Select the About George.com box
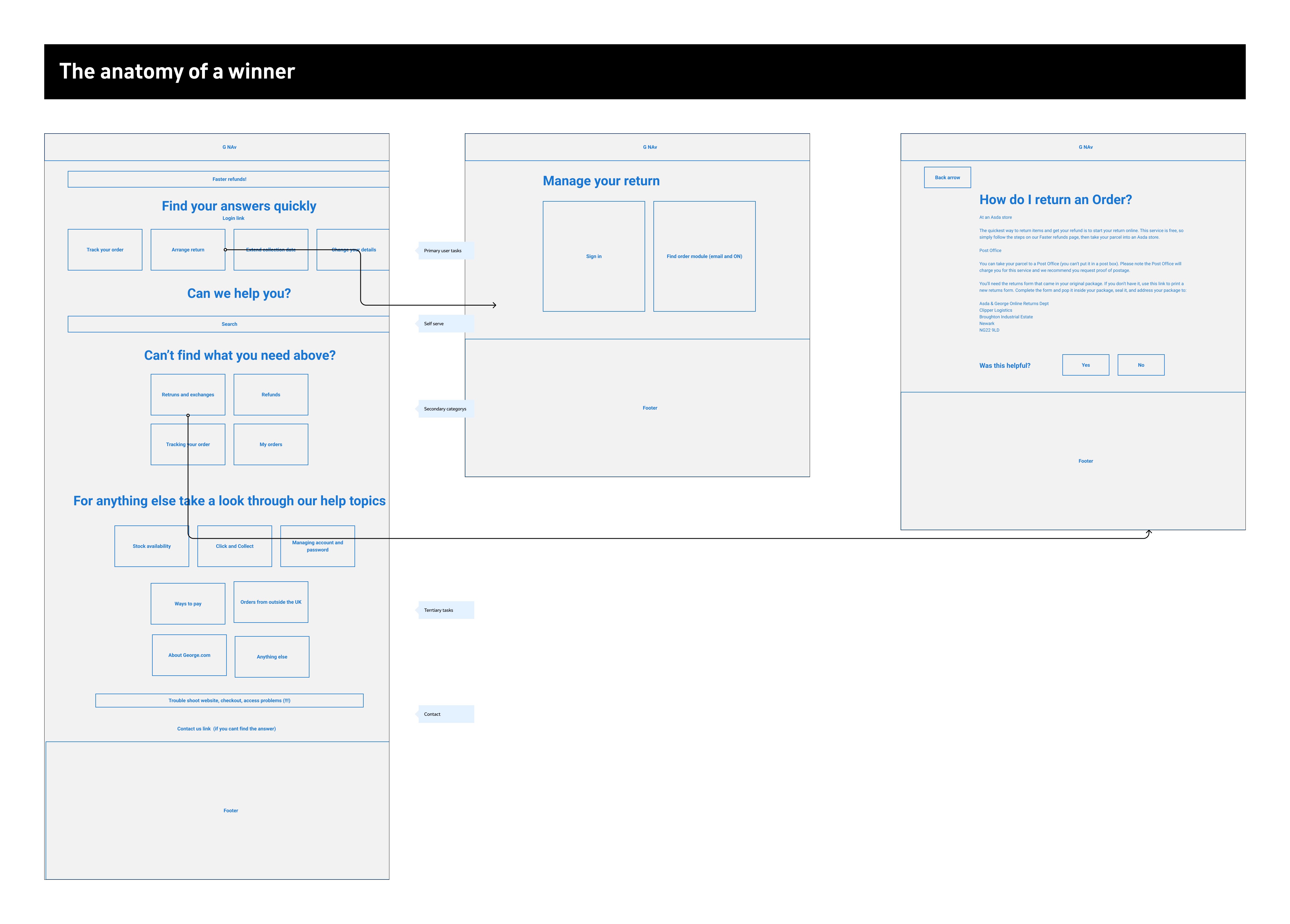The image size is (1290, 924). tap(189, 655)
